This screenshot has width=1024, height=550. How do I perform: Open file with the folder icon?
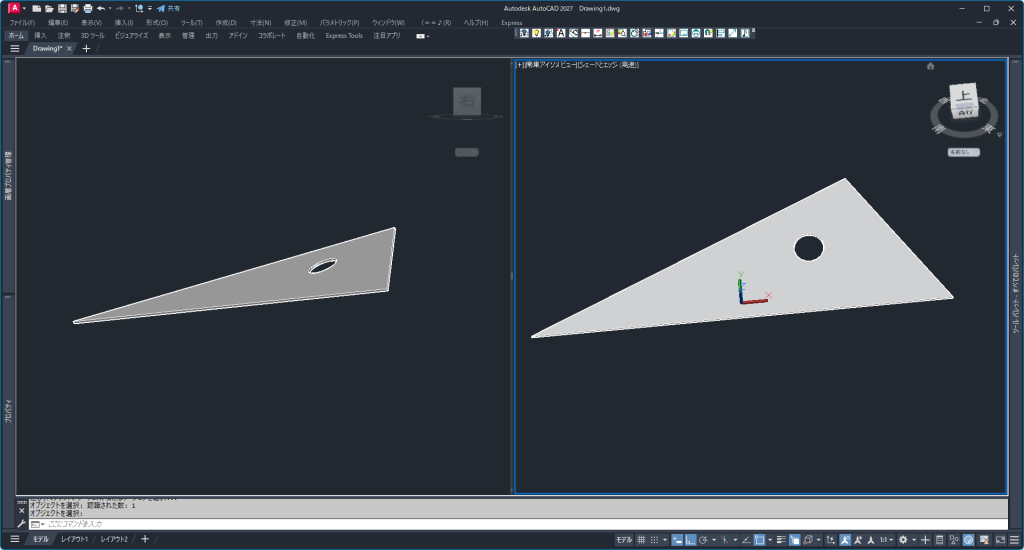49,8
